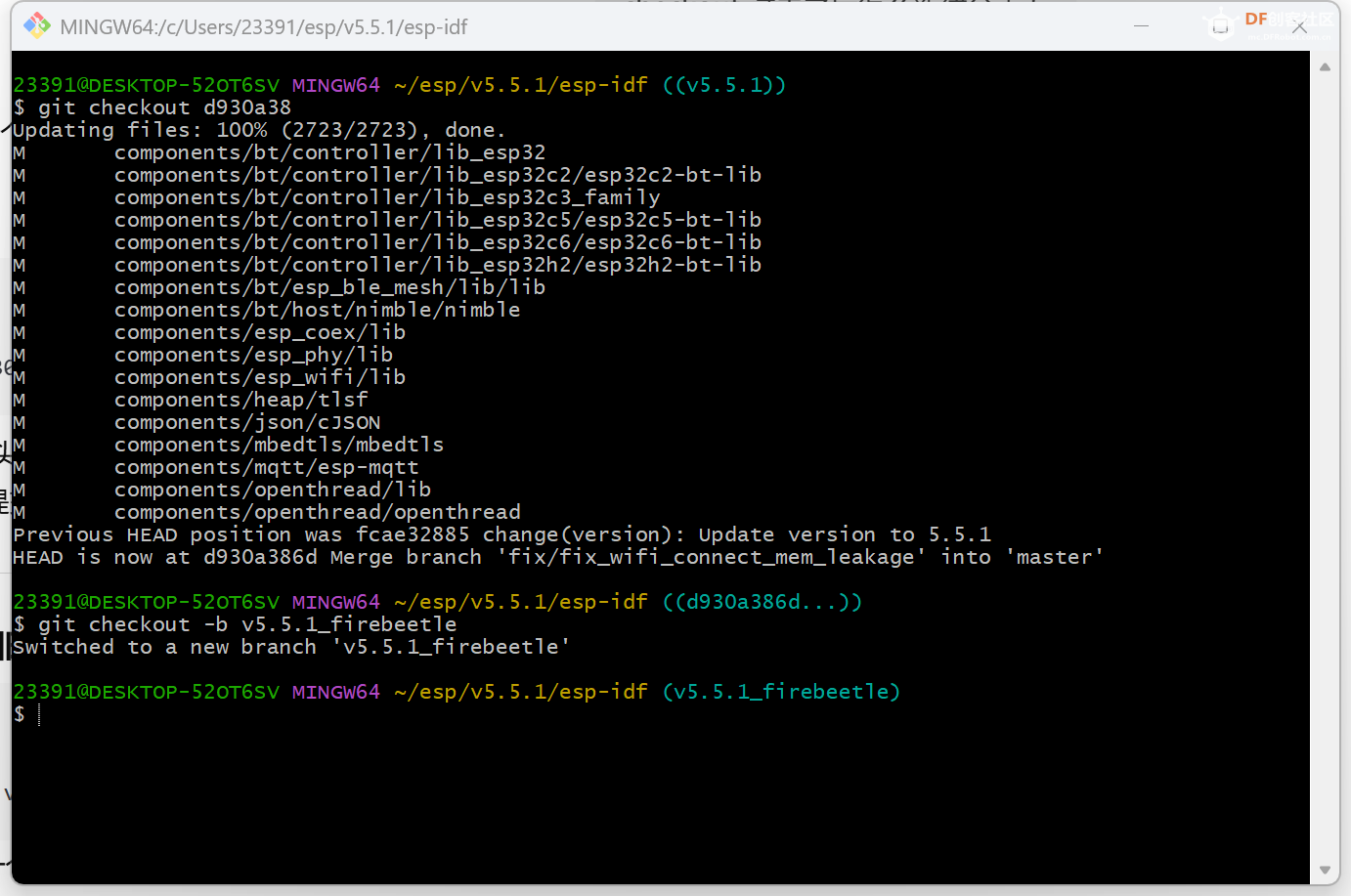Click "Switched to a new branch" output line
The image size is (1351, 896).
[x=291, y=647]
